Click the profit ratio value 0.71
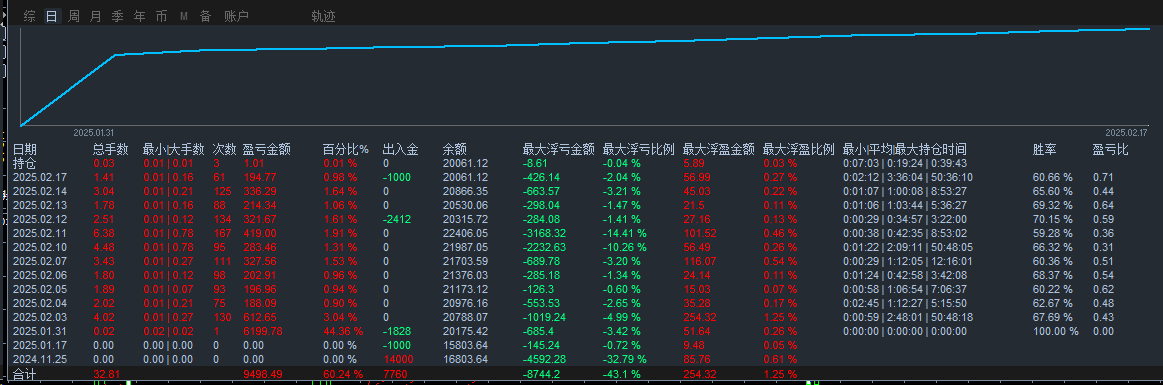 click(1103, 177)
